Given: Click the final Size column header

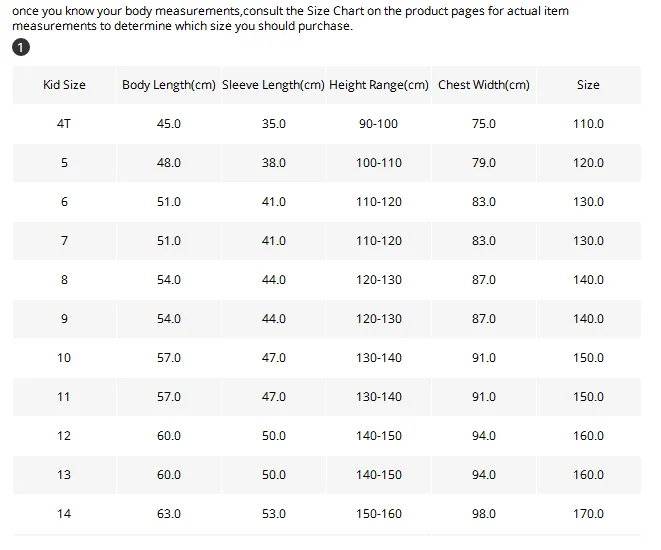Looking at the screenshot, I should click(x=588, y=85).
